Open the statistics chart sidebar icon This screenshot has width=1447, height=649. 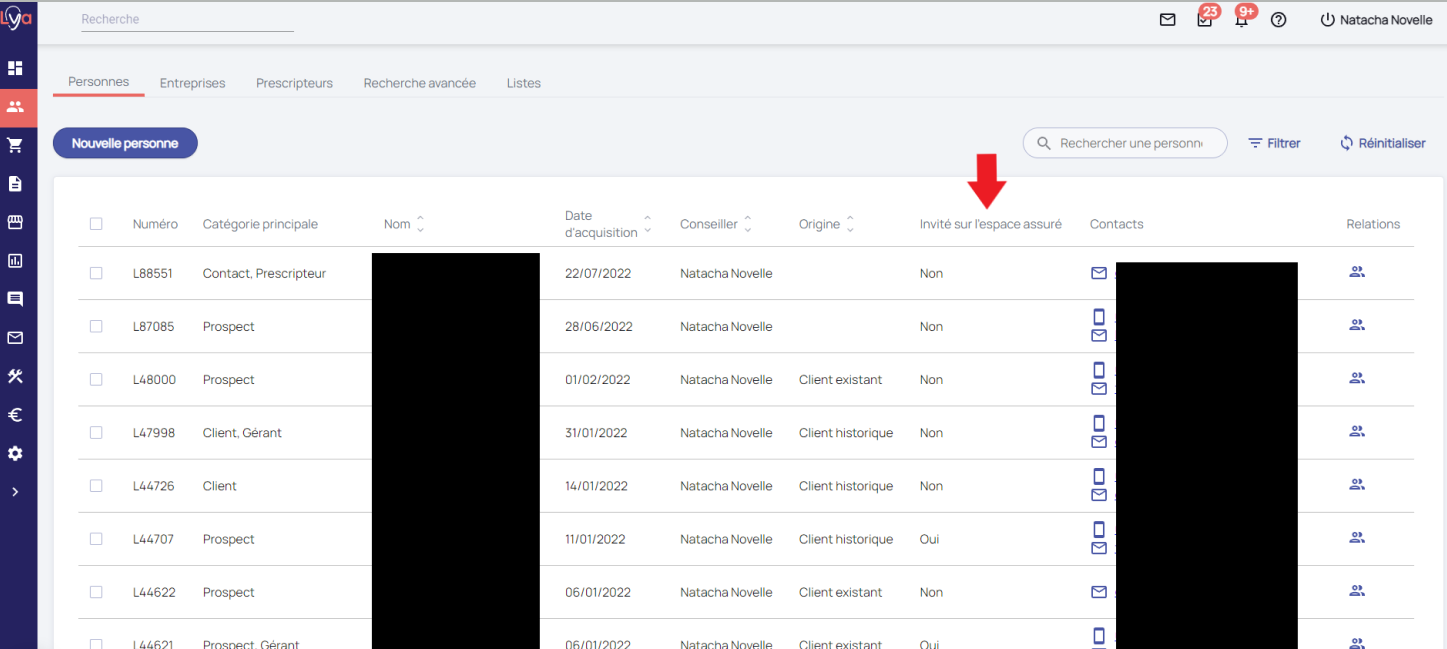[15, 261]
